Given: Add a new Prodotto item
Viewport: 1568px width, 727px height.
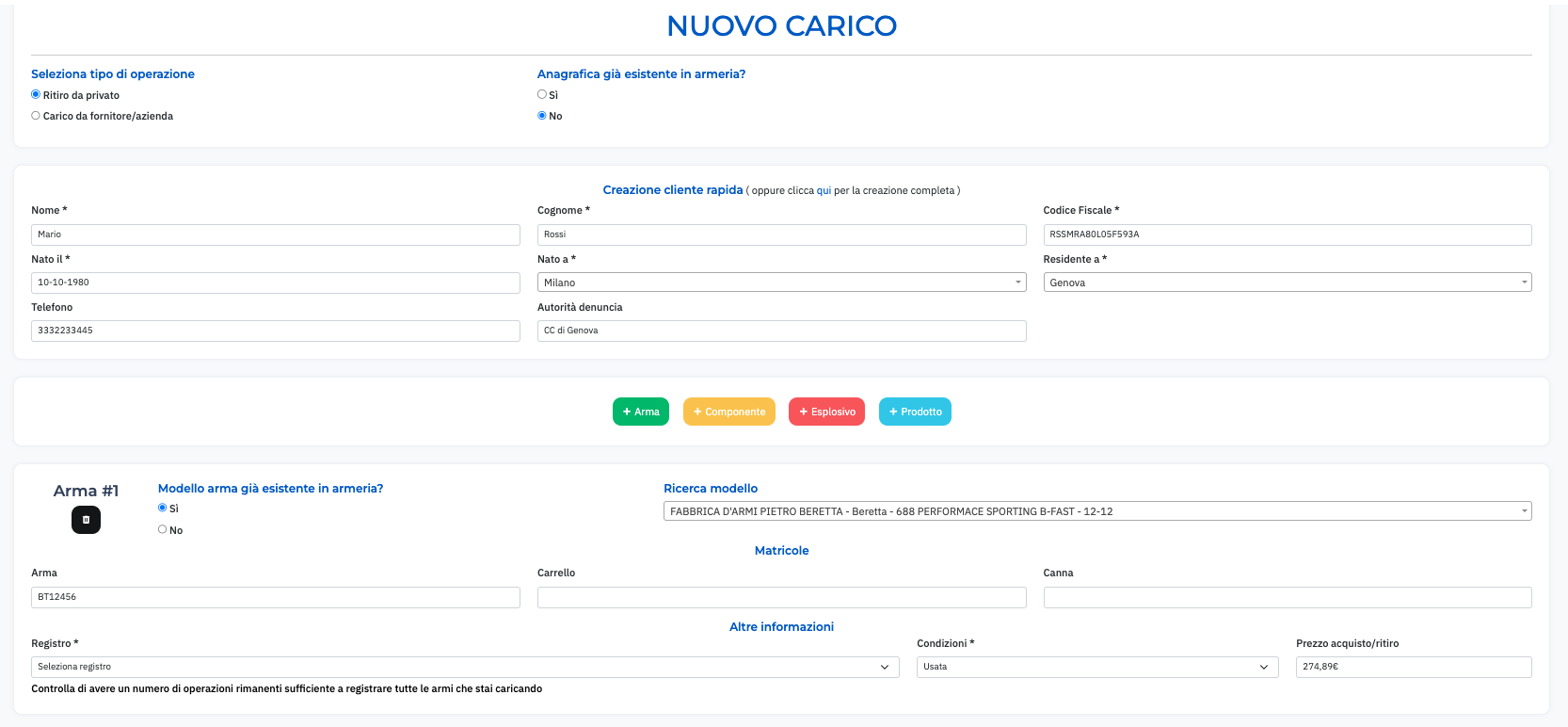Looking at the screenshot, I should pos(915,412).
